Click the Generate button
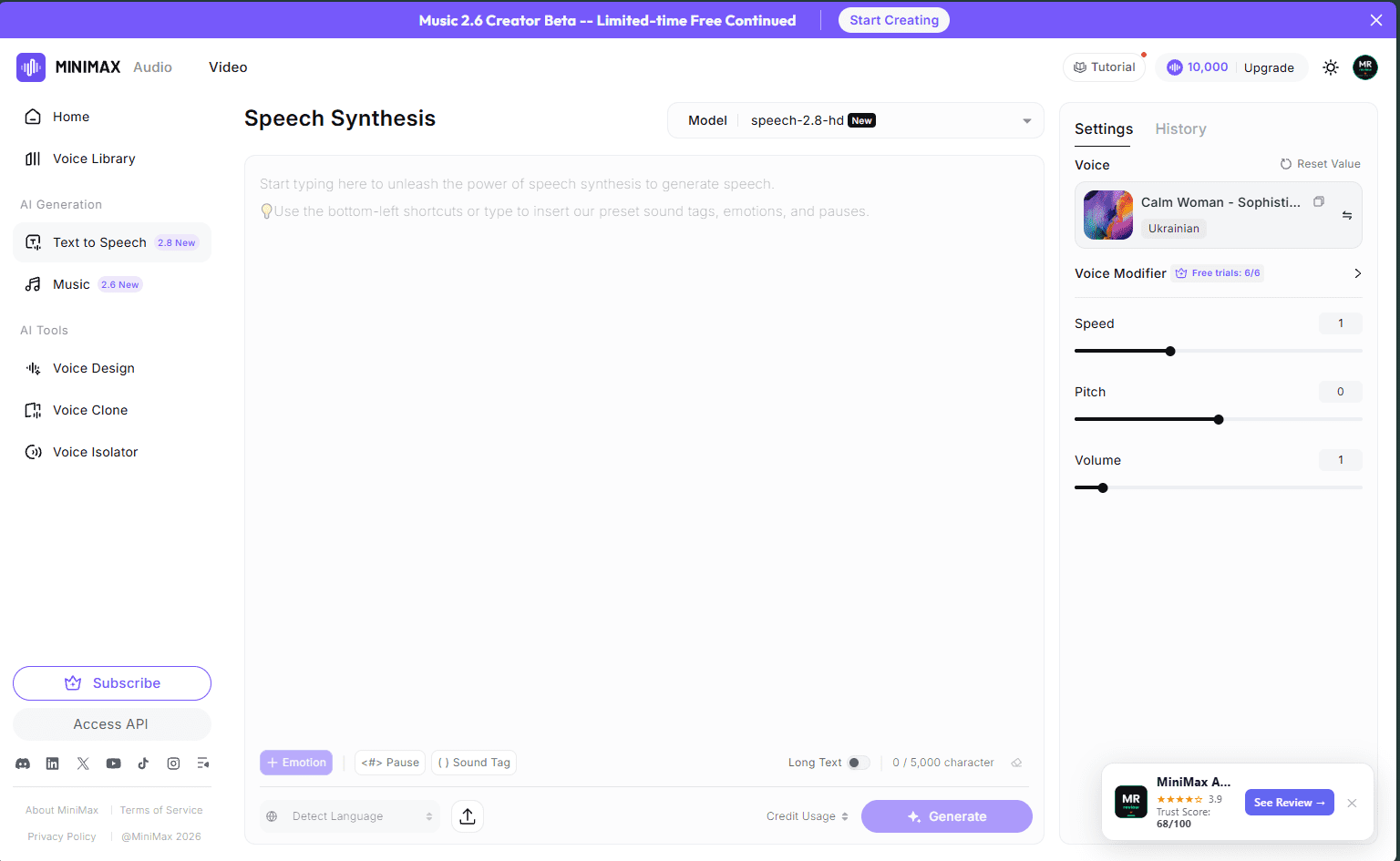The image size is (1400, 861). click(947, 816)
